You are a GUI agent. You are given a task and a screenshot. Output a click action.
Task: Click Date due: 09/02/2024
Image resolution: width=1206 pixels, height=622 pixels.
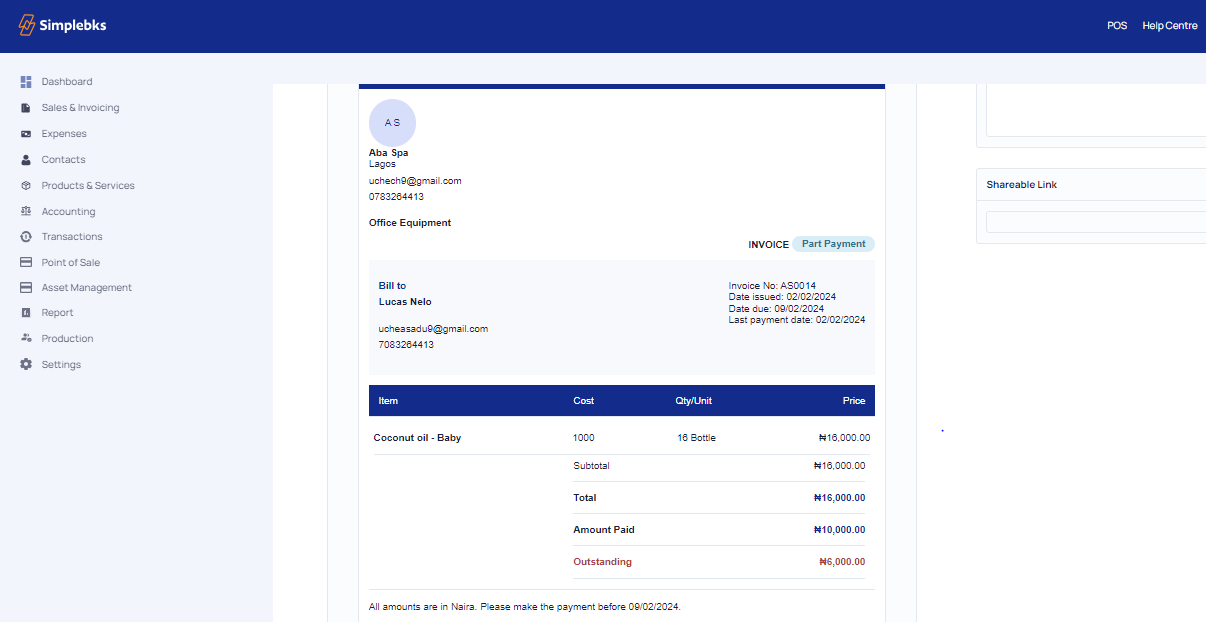[x=776, y=309]
